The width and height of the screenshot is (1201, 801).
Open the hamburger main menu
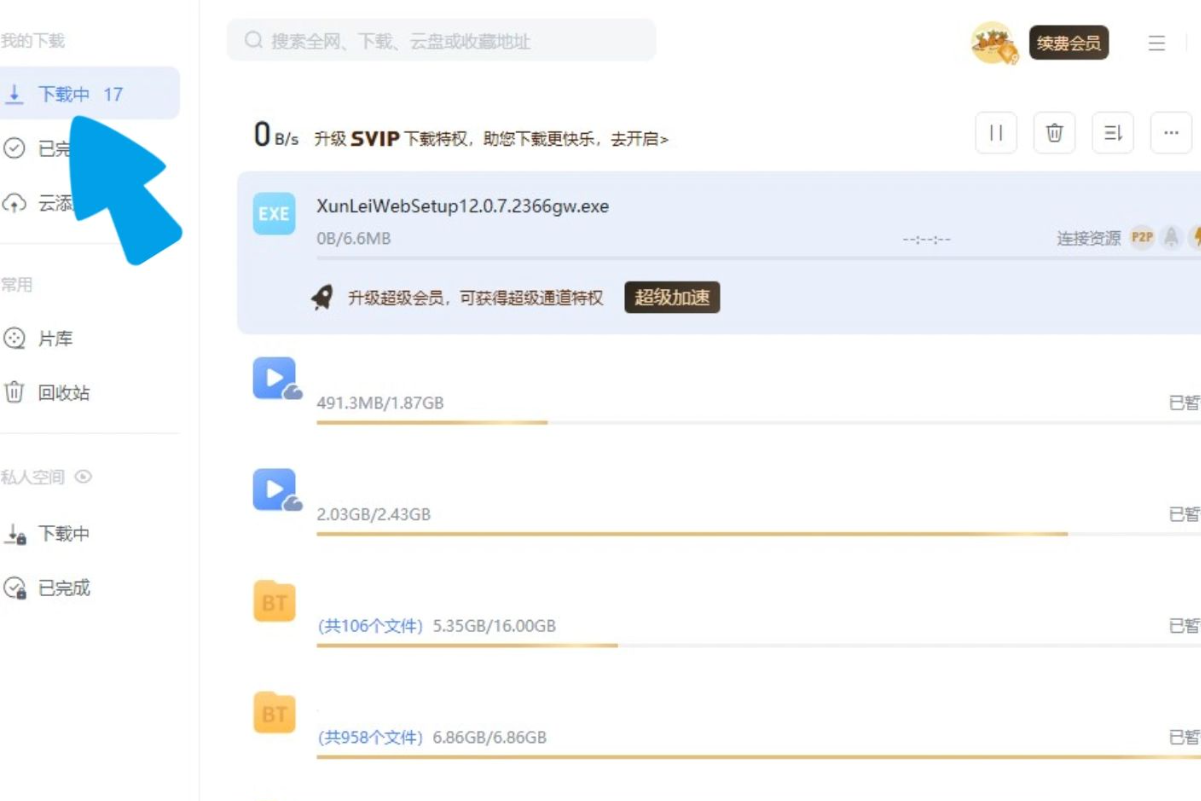pos(1157,43)
